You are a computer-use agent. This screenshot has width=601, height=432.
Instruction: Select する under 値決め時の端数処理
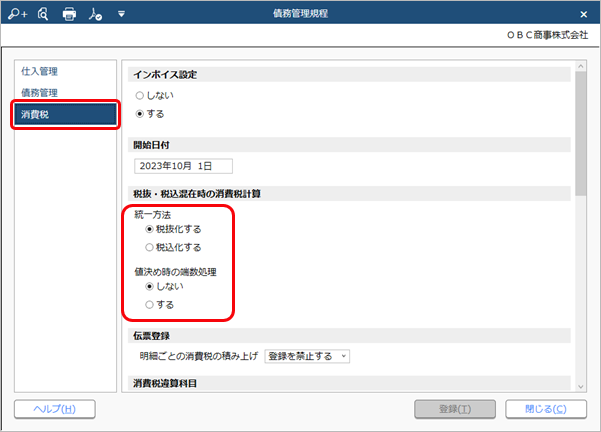(159, 305)
